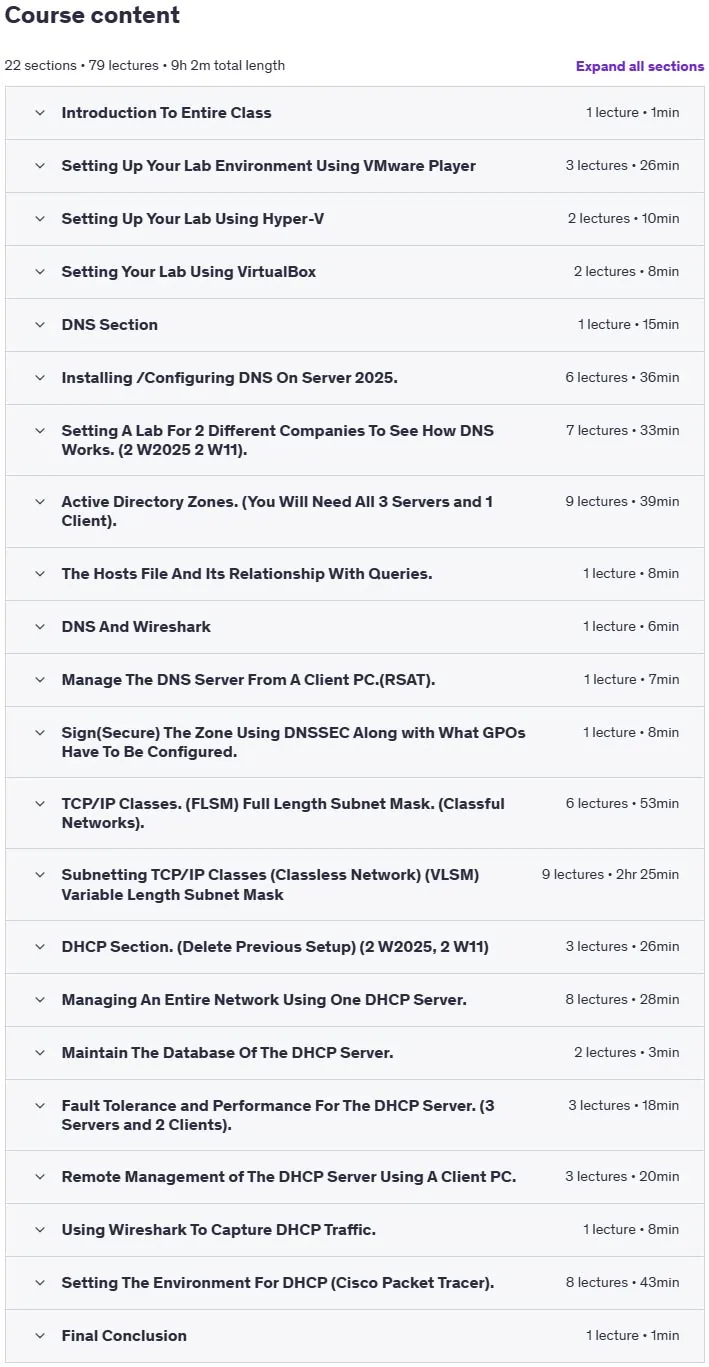Expand chevron for Fault Tolerance and Performance section
Image resolution: width=709 pixels, height=1367 pixels.
coord(40,1106)
